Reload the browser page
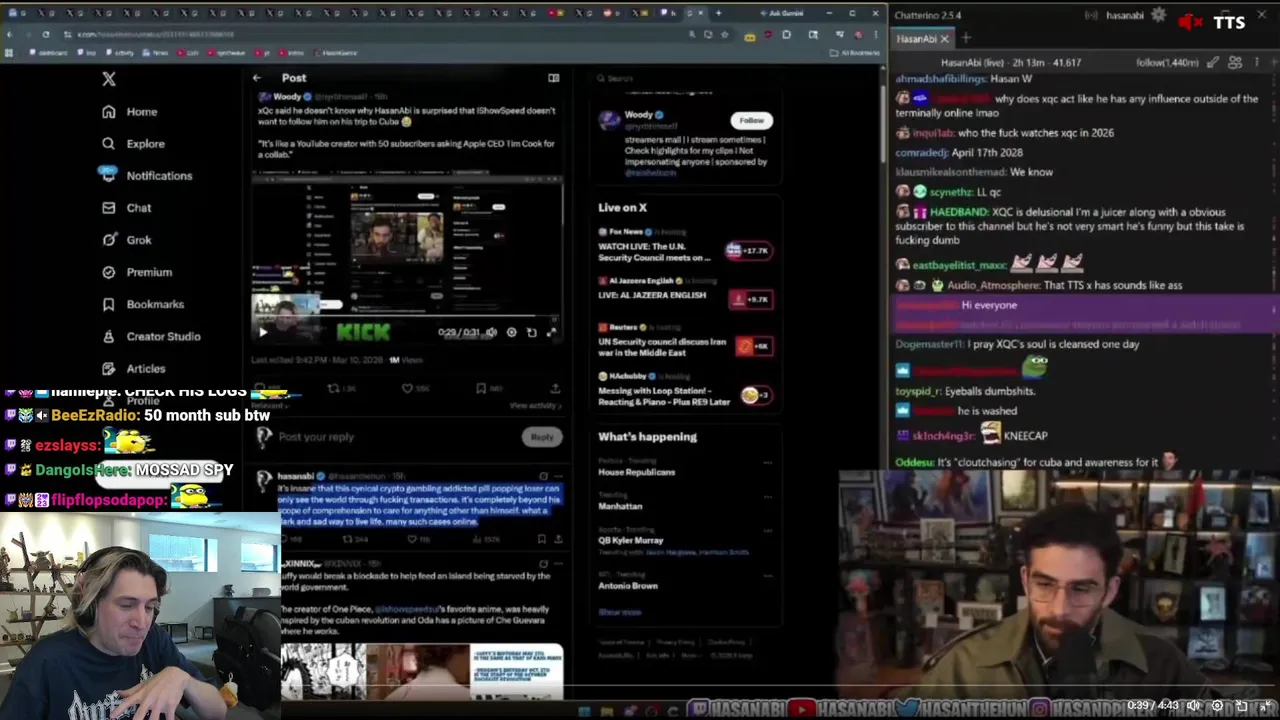Viewport: 1280px width, 720px height. pos(45,34)
